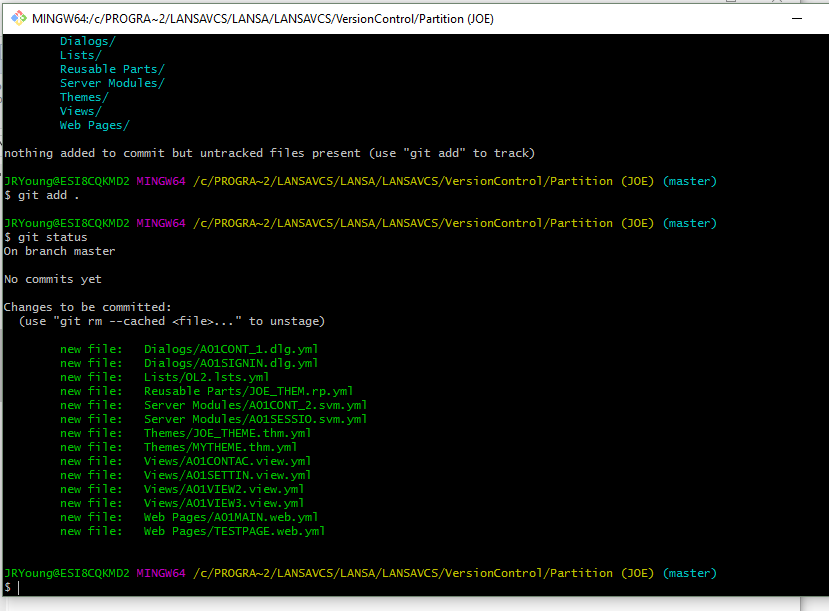Screen dimensions: 829x611
Task: Click the Git Bash icon in the title bar
Action: pos(18,17)
